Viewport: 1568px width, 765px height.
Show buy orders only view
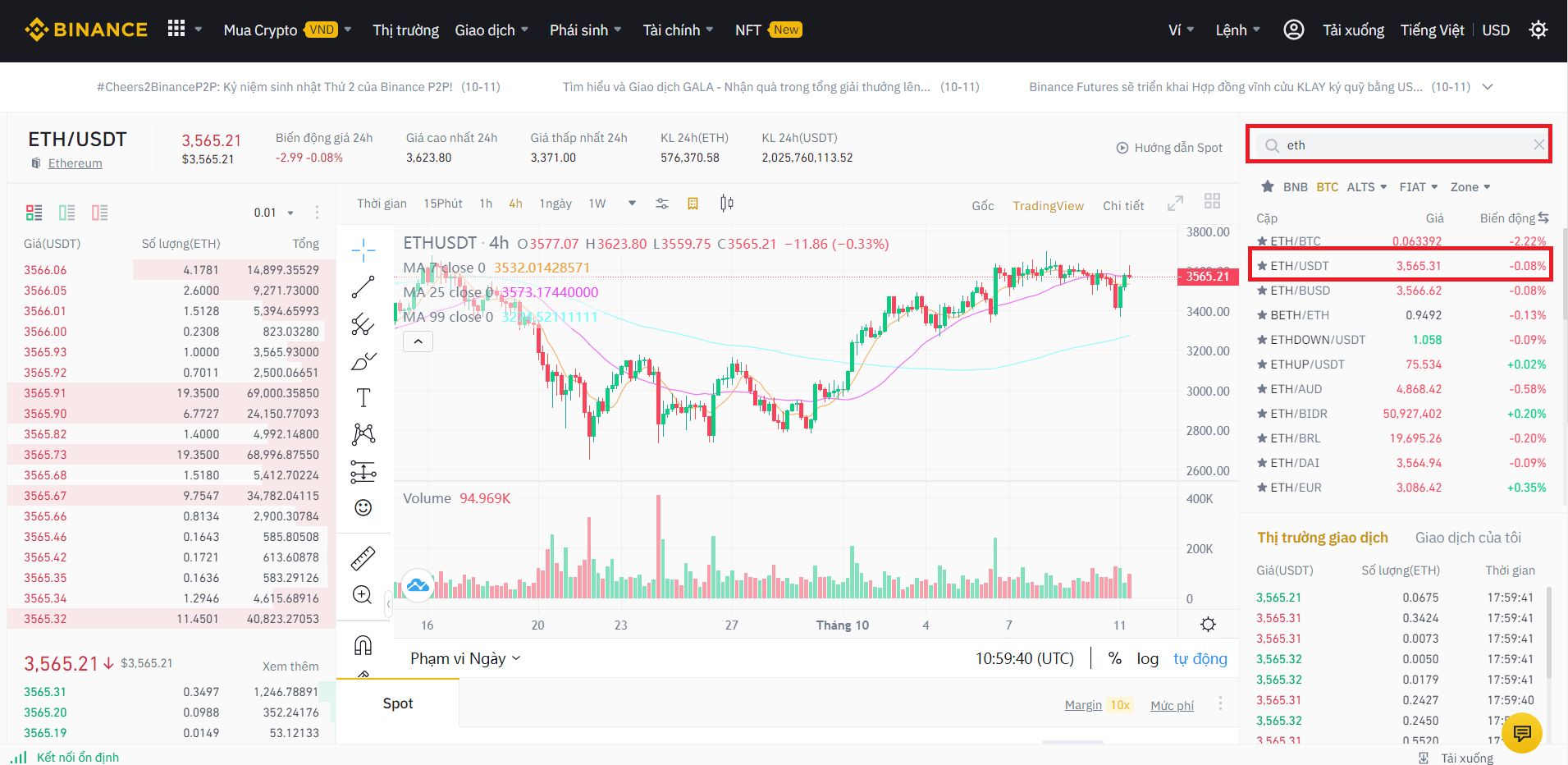(x=66, y=213)
